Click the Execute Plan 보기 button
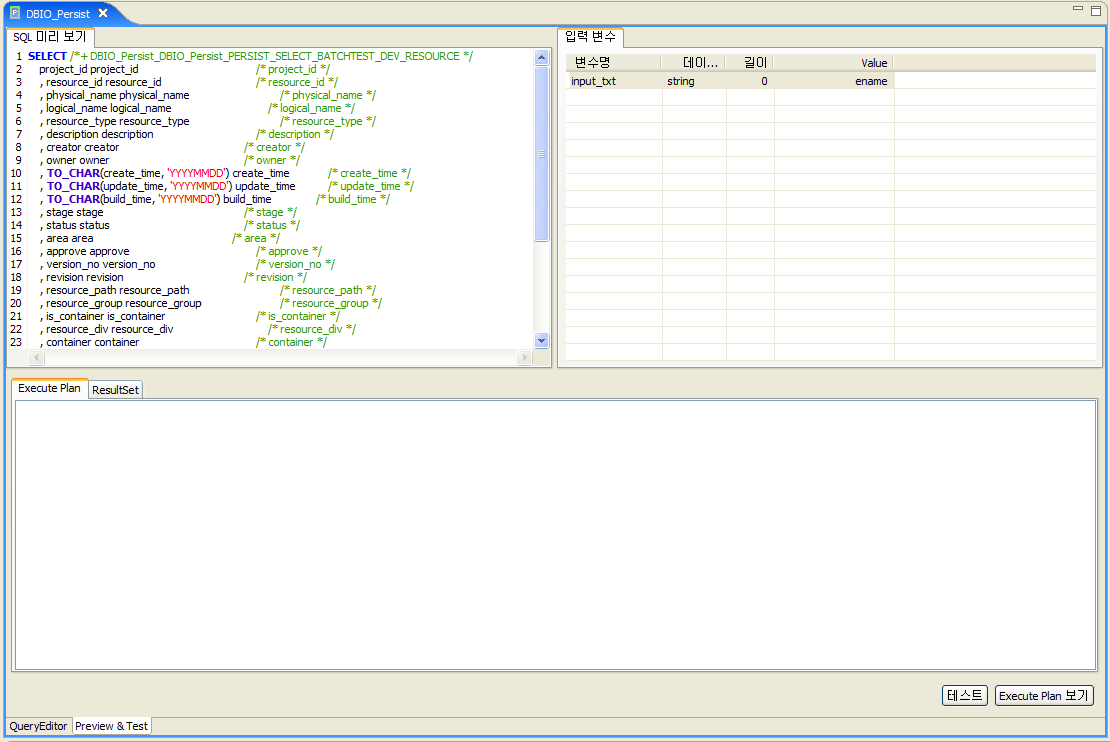 (x=1044, y=695)
